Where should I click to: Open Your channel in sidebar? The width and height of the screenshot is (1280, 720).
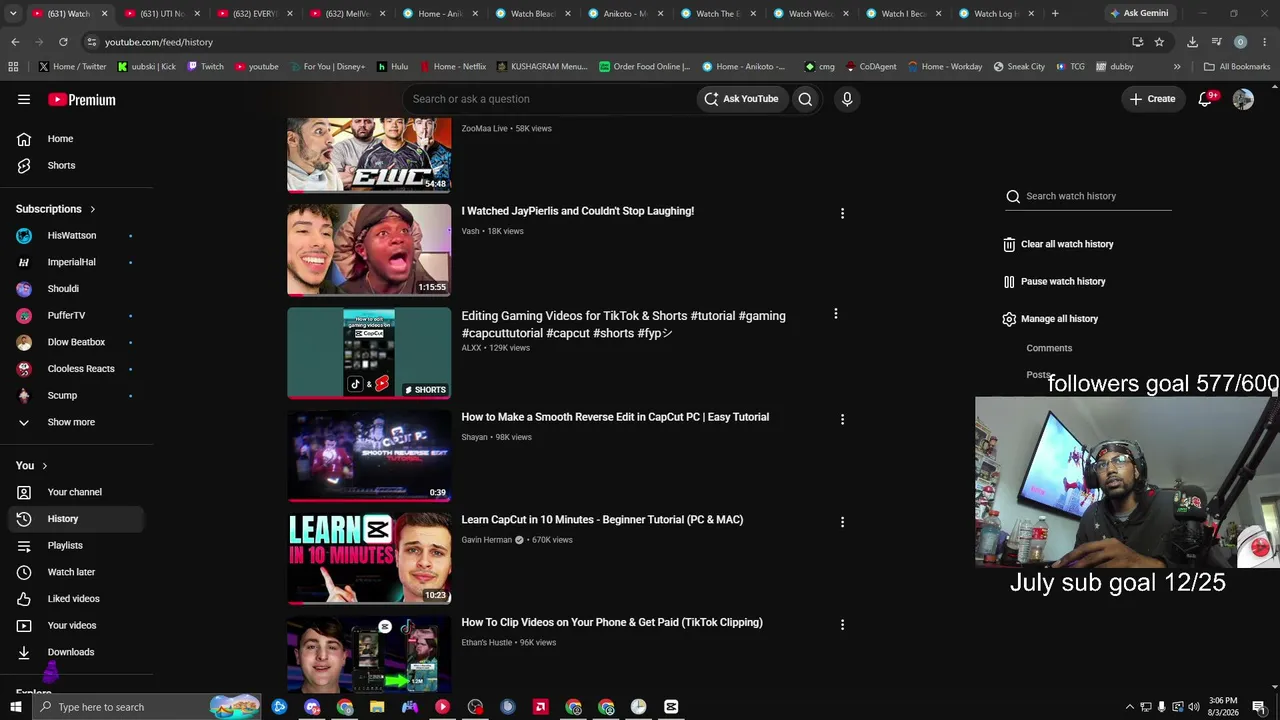[76, 492]
